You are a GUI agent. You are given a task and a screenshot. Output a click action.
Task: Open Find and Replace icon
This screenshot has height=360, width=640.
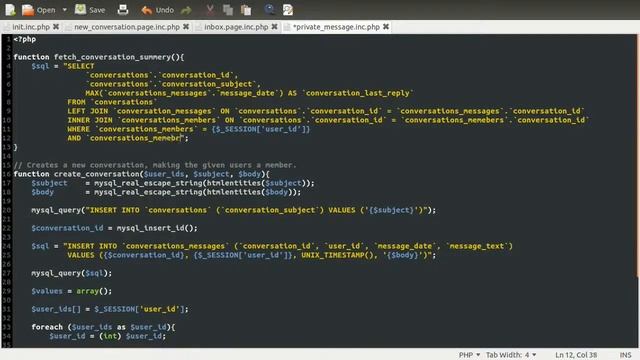(x=288, y=10)
